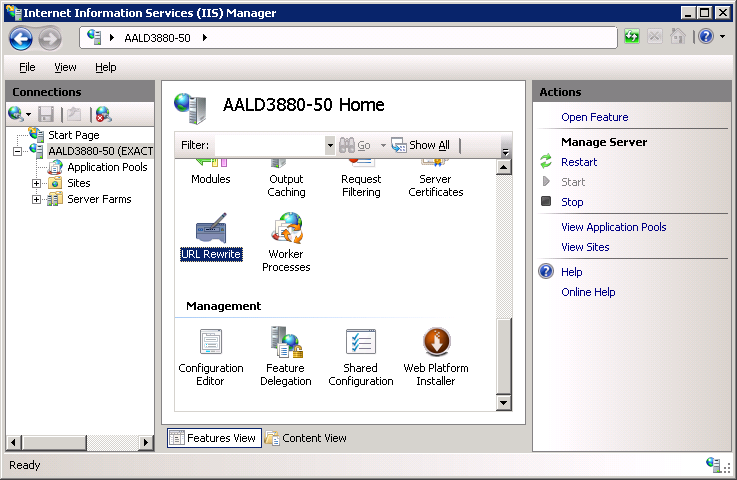
Task: Click Connections pane scroll left arrow
Action: point(14,442)
